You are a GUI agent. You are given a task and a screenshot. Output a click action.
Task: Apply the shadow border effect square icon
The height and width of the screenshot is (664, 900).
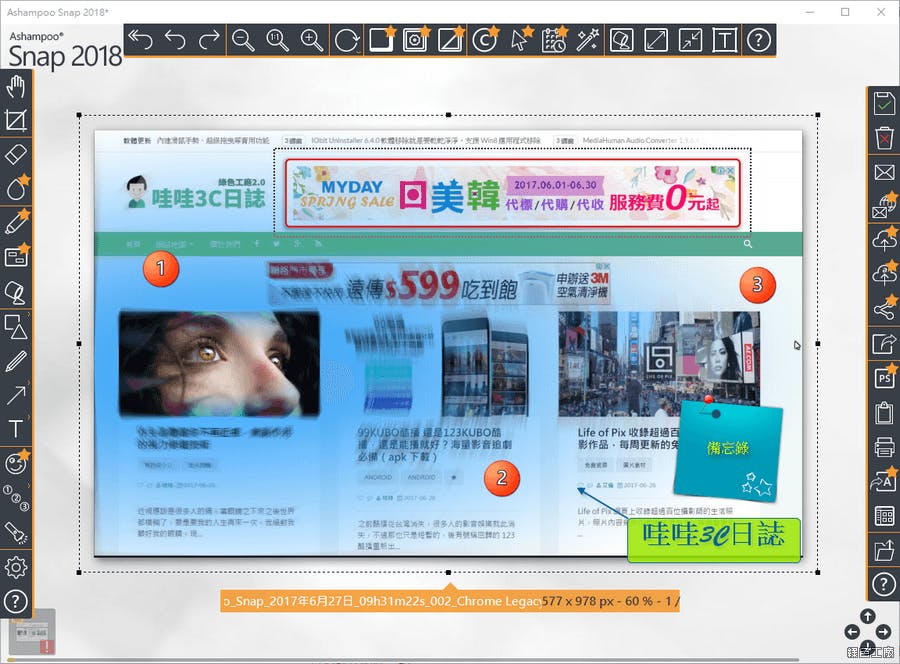[x=382, y=40]
